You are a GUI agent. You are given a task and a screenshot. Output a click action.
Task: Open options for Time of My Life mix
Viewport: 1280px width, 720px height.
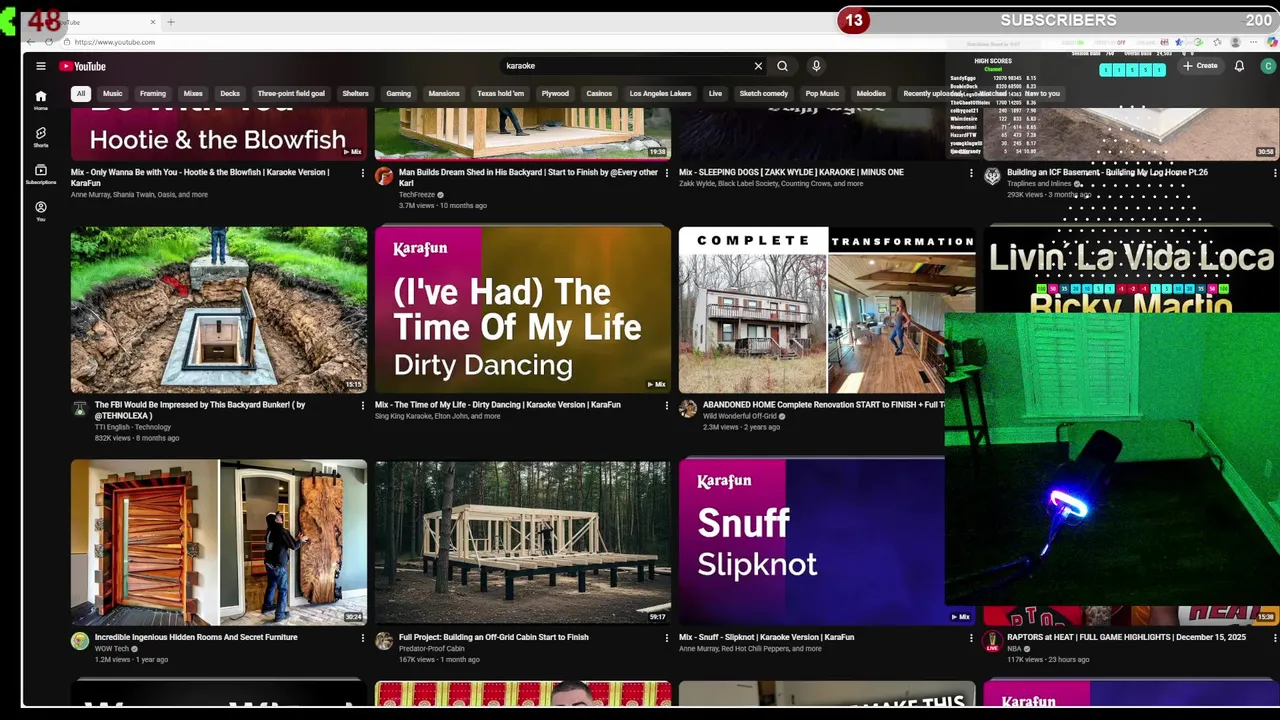[667, 406]
